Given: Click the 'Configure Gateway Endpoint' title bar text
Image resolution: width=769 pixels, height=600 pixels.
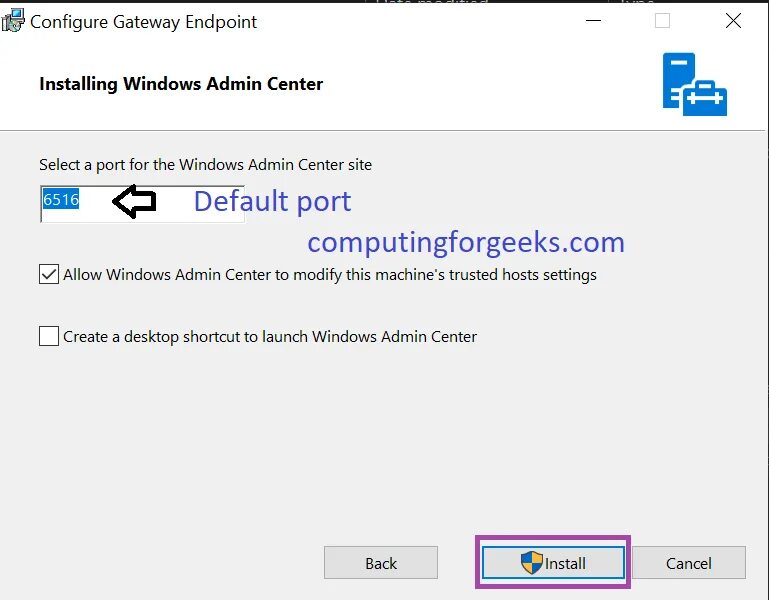Looking at the screenshot, I should coord(143,22).
